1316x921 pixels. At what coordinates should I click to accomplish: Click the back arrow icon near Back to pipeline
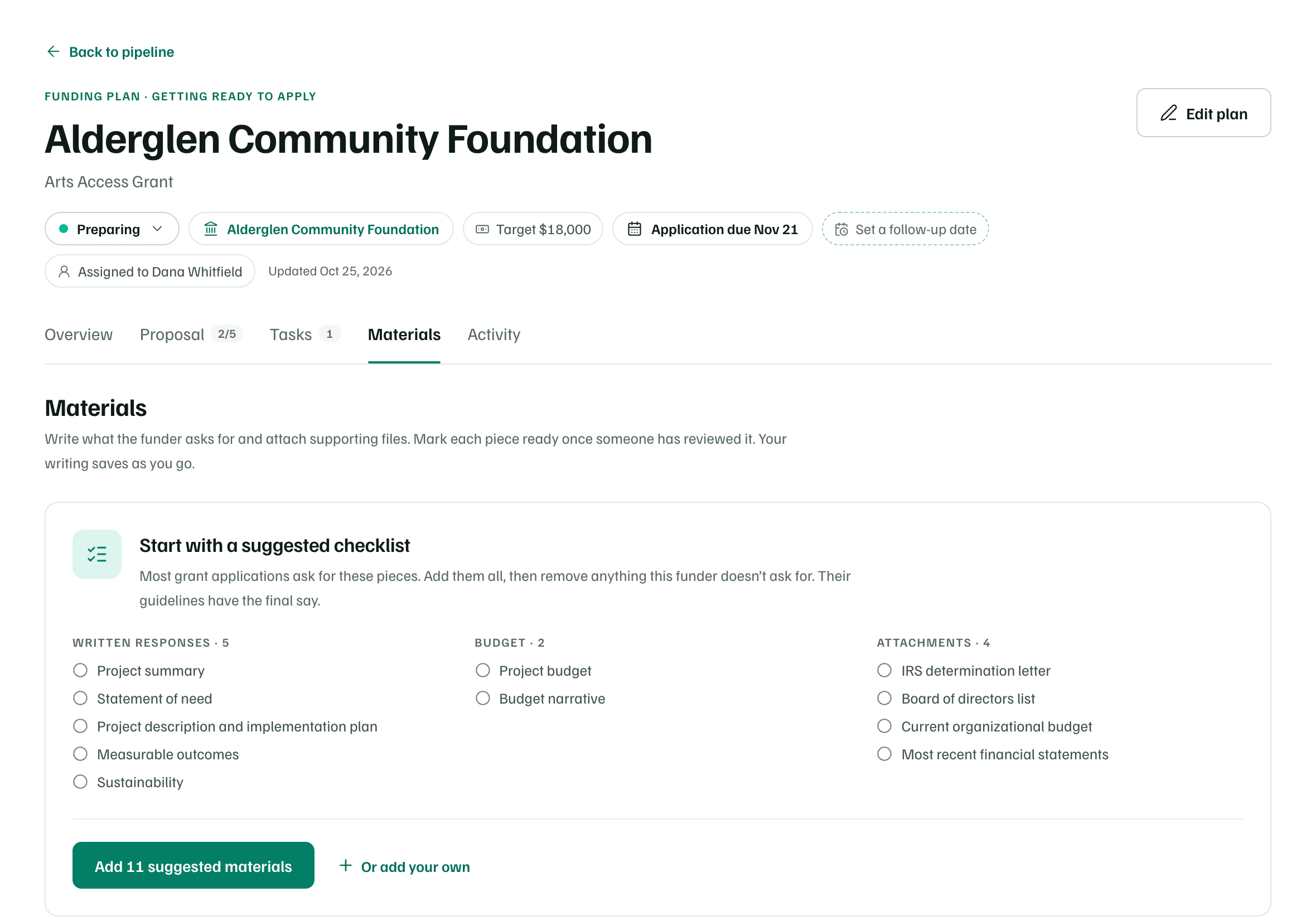tap(54, 52)
